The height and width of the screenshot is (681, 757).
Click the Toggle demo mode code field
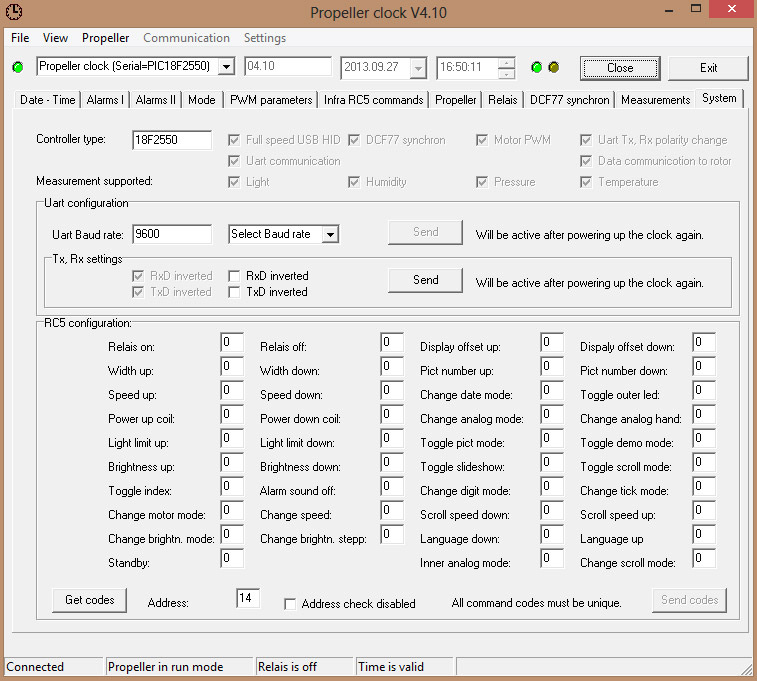click(704, 438)
